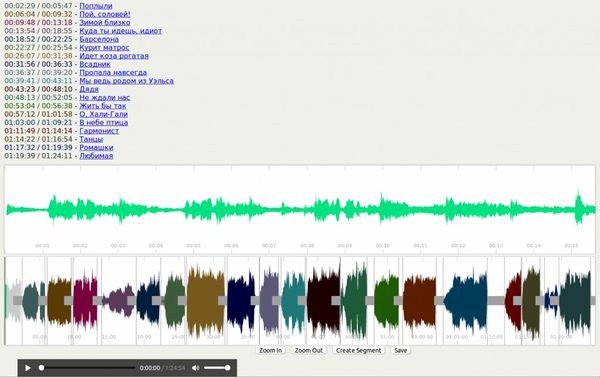600x378 pixels.
Task: Open the track link Пой, соловей!
Action: click(104, 15)
